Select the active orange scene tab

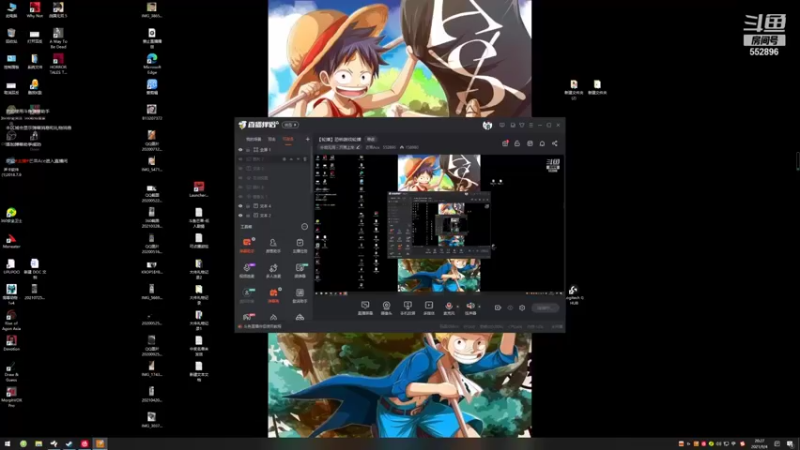pos(288,139)
